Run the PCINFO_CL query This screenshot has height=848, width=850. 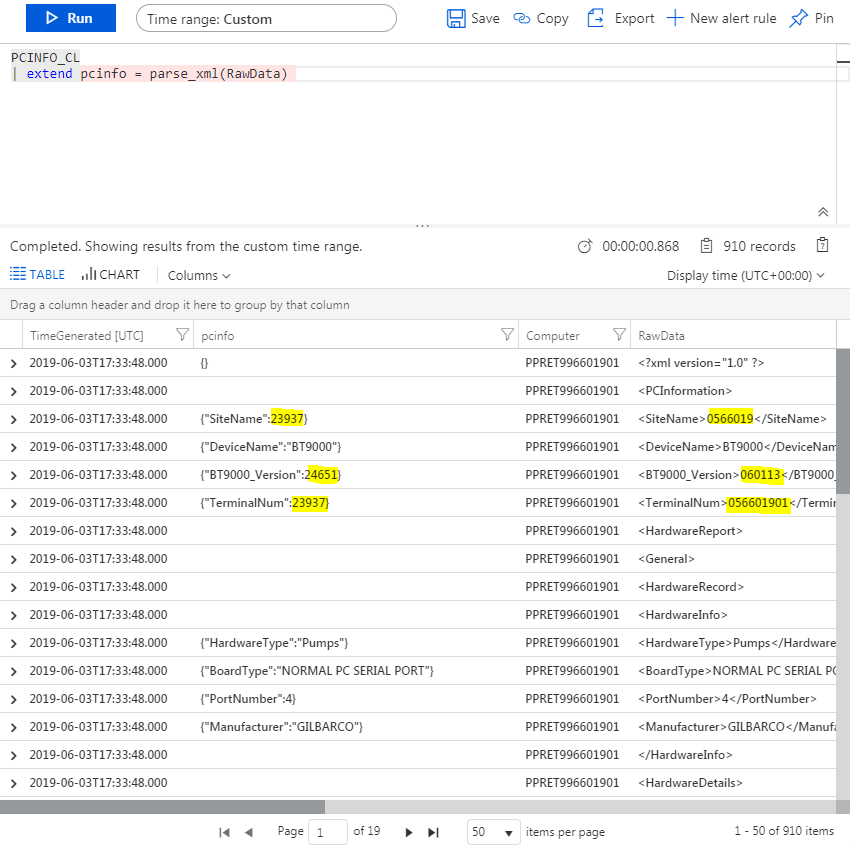coord(70,17)
